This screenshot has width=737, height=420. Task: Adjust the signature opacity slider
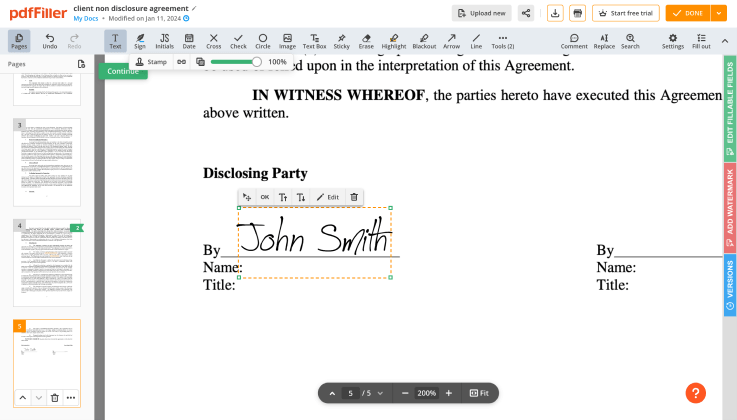coord(256,62)
